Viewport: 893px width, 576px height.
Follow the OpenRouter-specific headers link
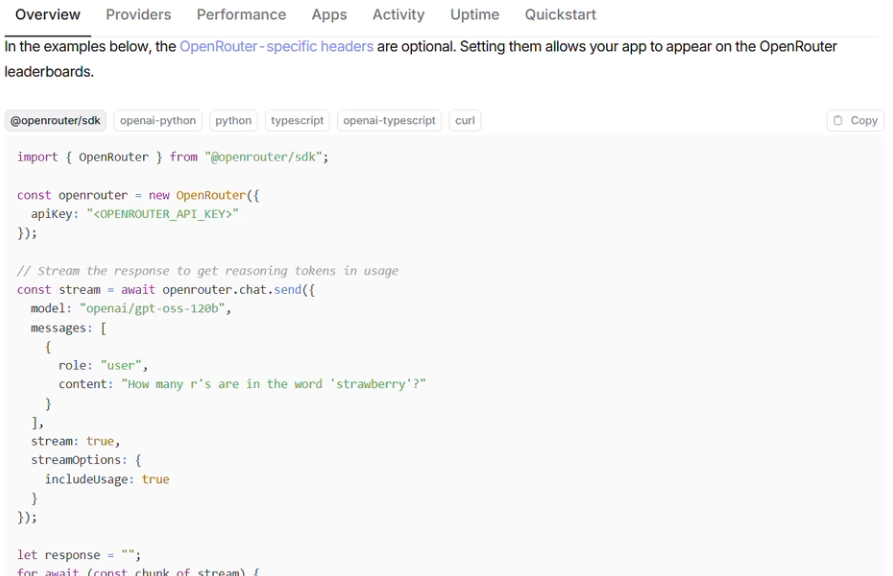277,47
